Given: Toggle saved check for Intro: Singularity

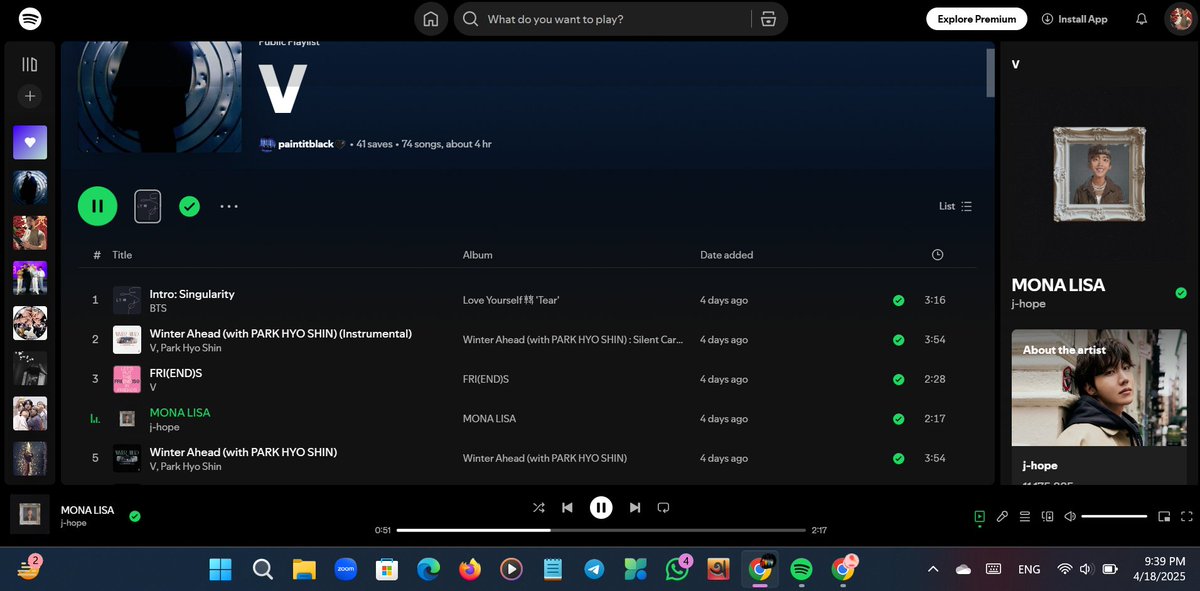Looking at the screenshot, I should [x=898, y=300].
